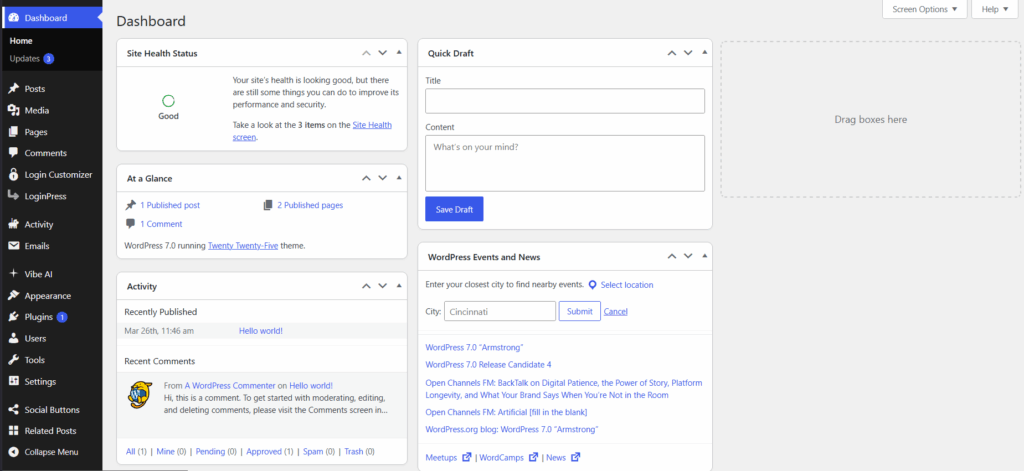
Task: Click the Vibe AI sparkle icon
Action: pyautogui.click(x=13, y=274)
